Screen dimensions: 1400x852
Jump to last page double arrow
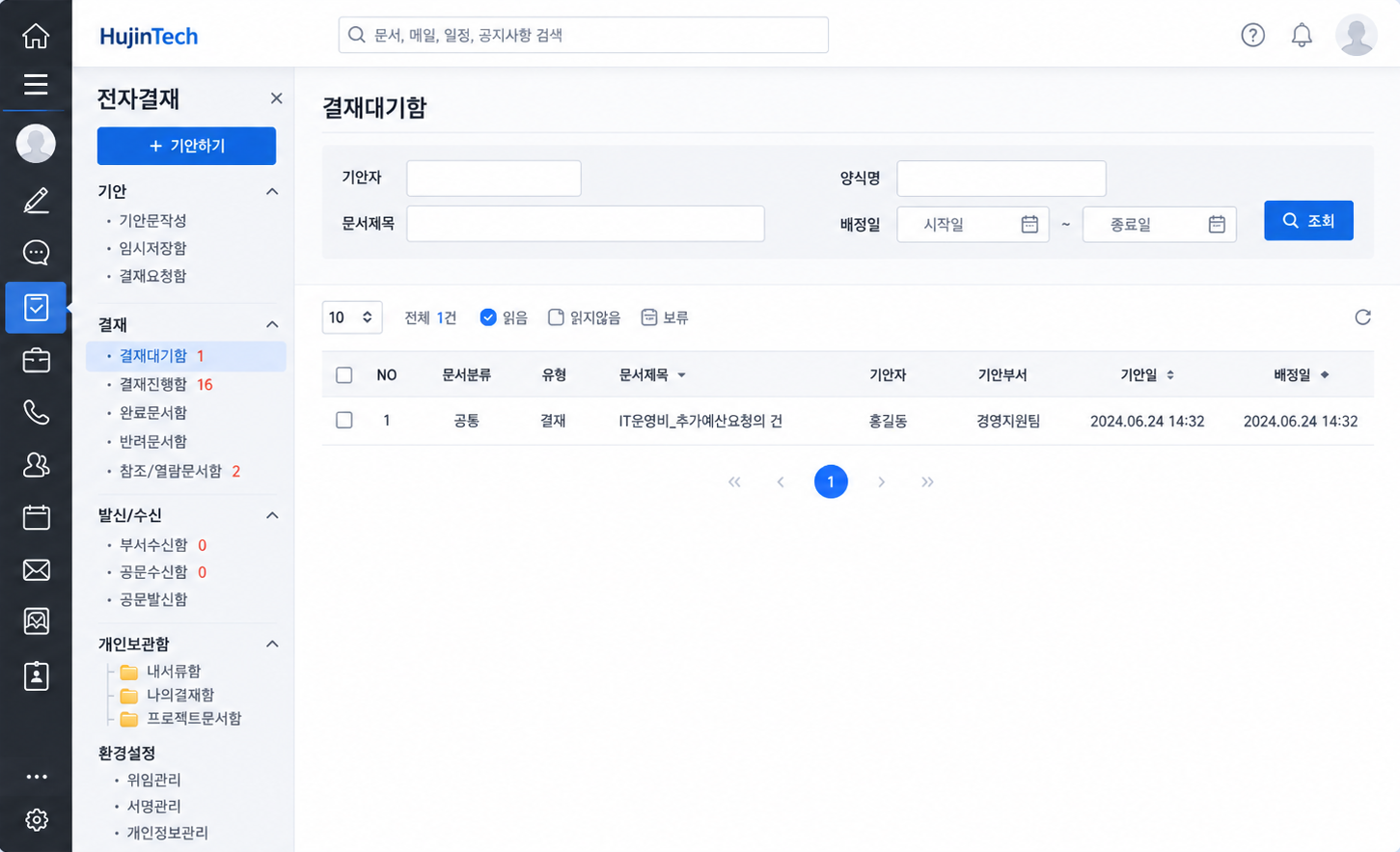(x=927, y=481)
